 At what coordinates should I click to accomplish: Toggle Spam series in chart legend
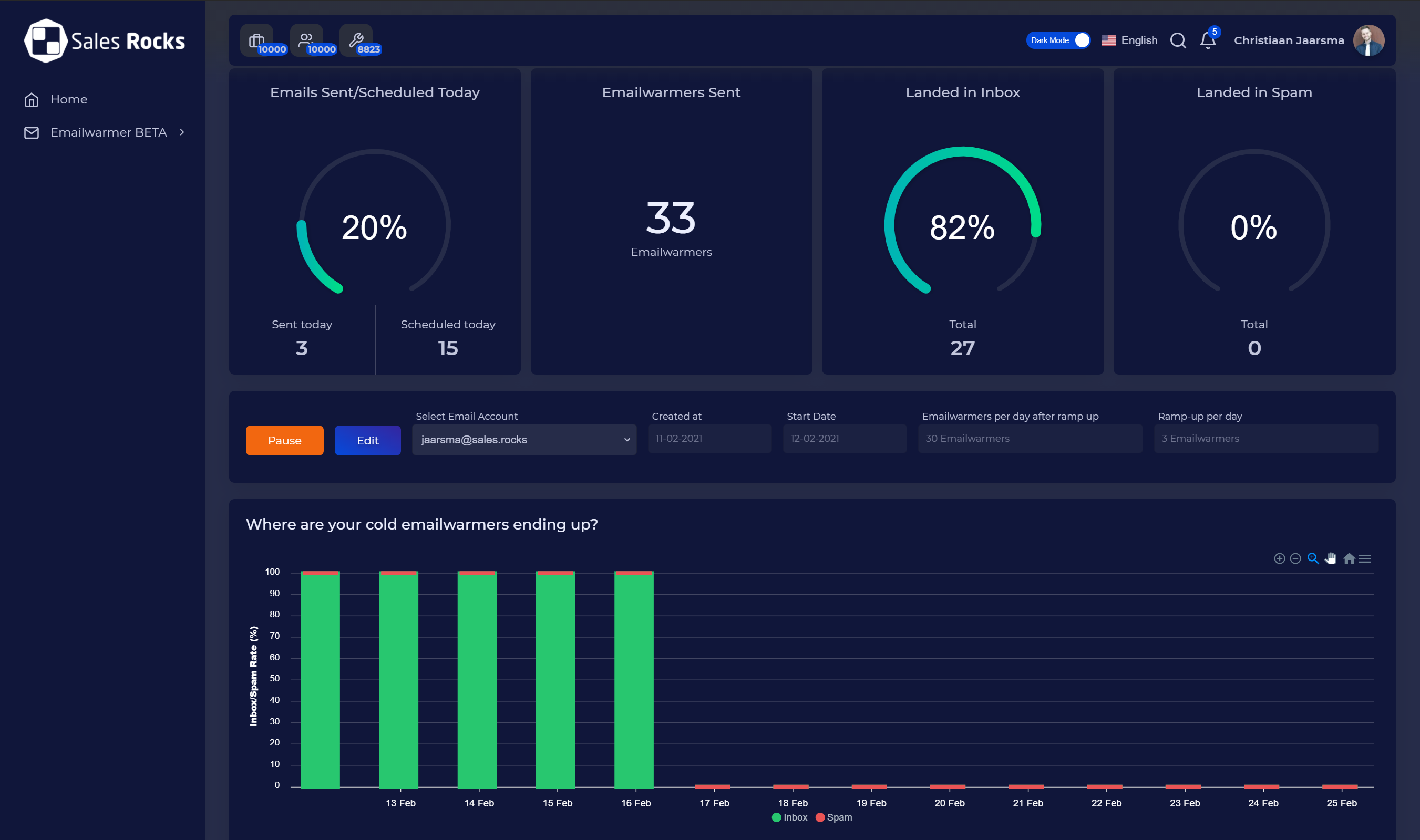pos(834,817)
